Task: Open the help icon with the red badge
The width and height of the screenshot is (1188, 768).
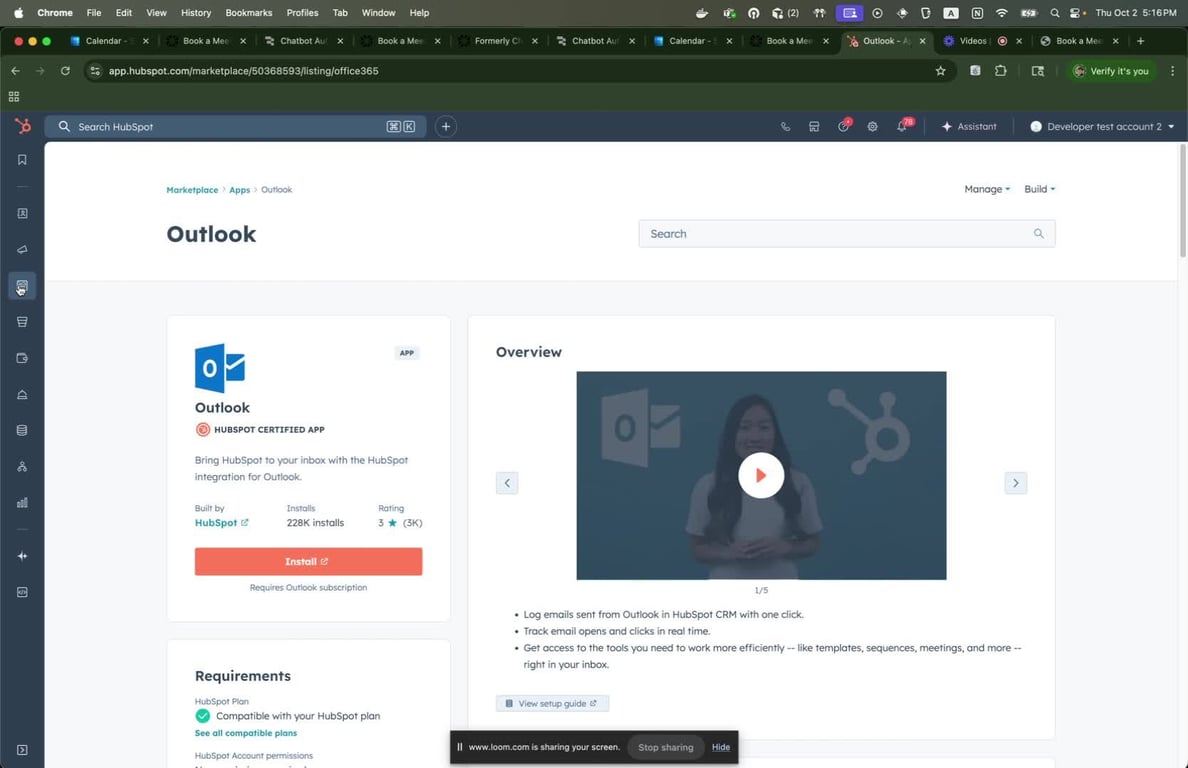Action: pyautogui.click(x=843, y=126)
